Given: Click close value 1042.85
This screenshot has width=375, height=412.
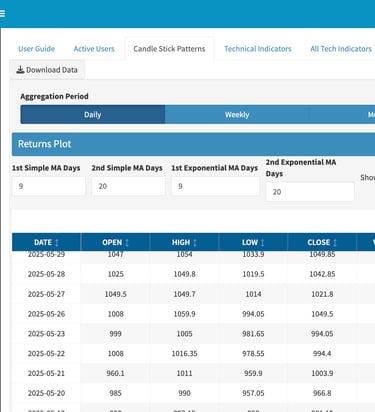Looking at the screenshot, I should pos(322,274).
